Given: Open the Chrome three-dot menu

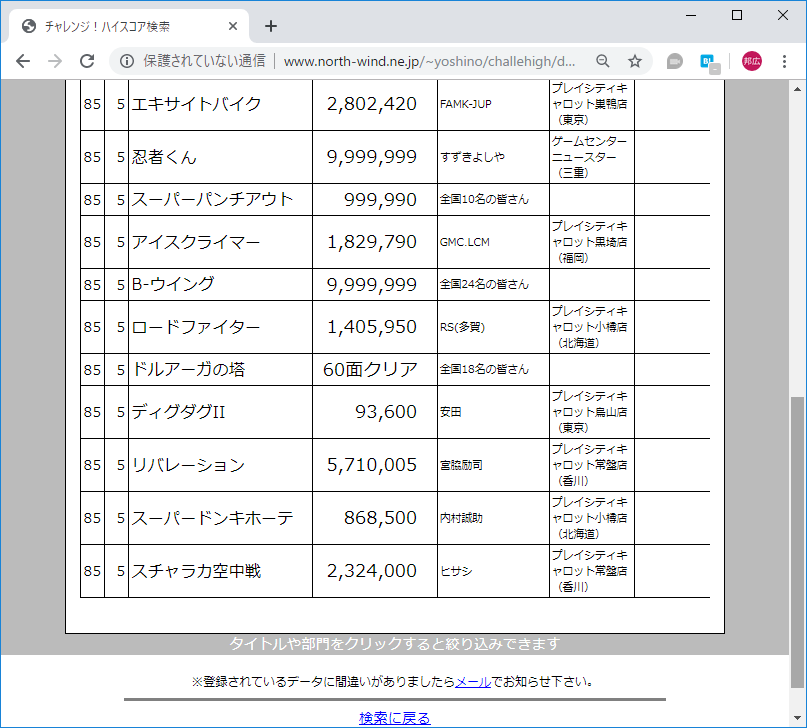Looking at the screenshot, I should click(x=787, y=60).
